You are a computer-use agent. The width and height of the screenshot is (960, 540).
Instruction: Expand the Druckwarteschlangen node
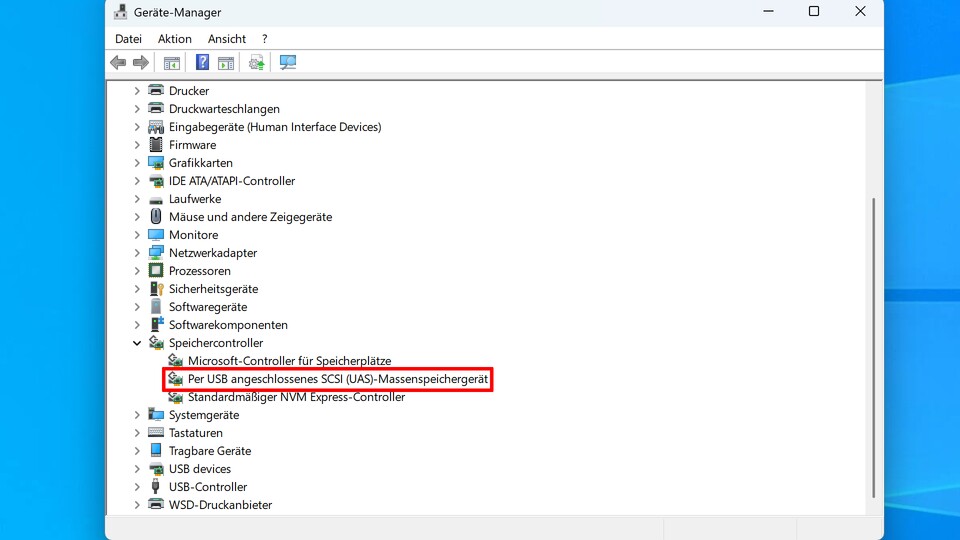pos(137,109)
